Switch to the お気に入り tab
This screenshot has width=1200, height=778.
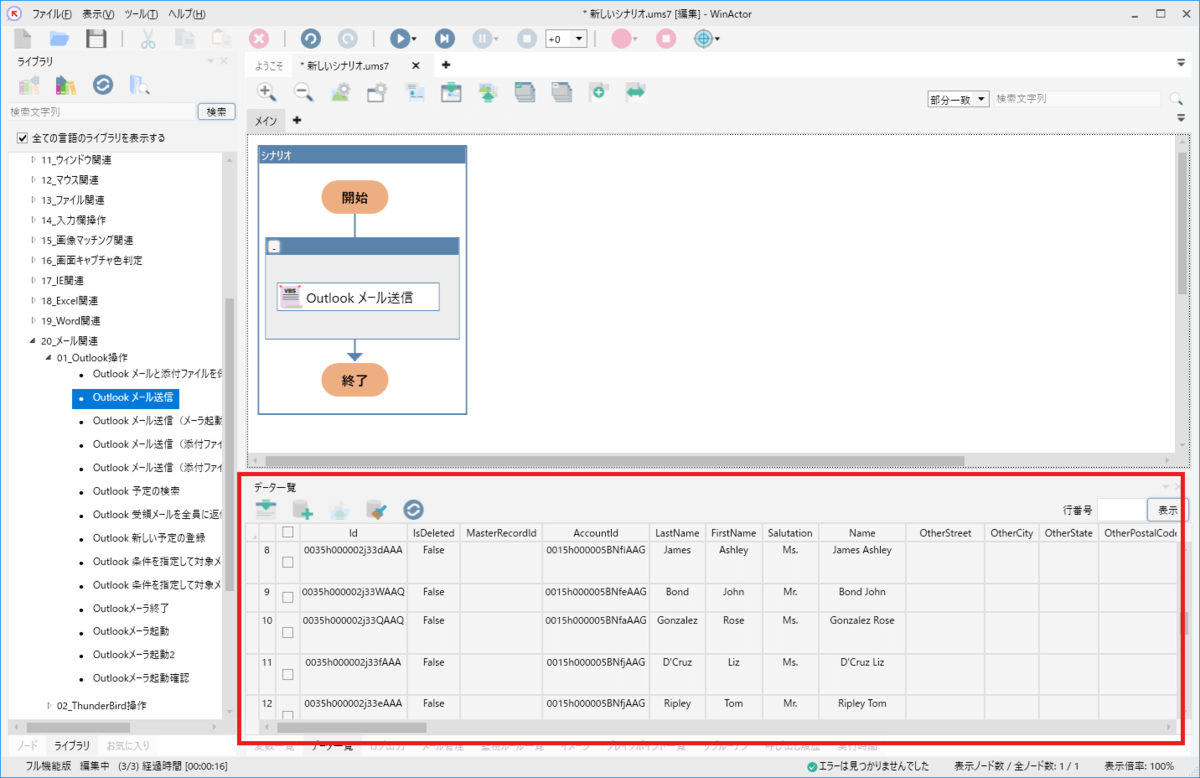pos(128,746)
